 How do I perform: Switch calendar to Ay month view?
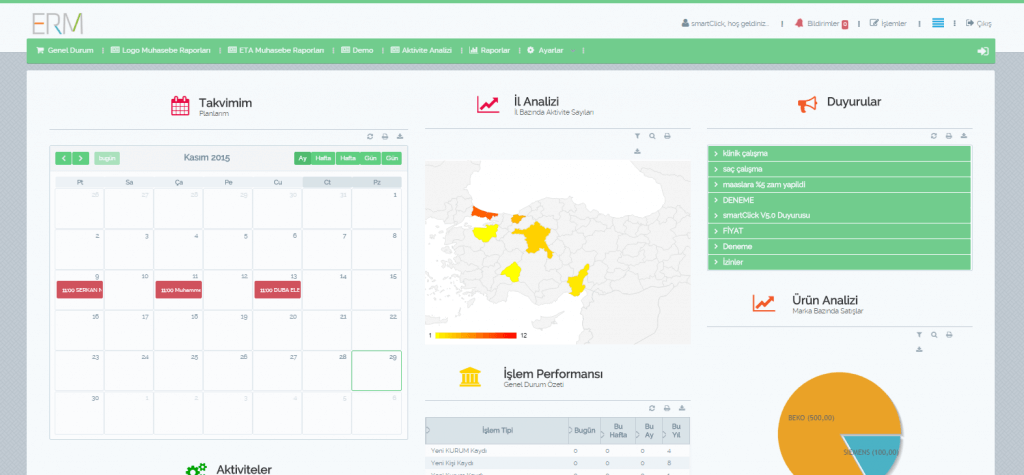point(302,158)
